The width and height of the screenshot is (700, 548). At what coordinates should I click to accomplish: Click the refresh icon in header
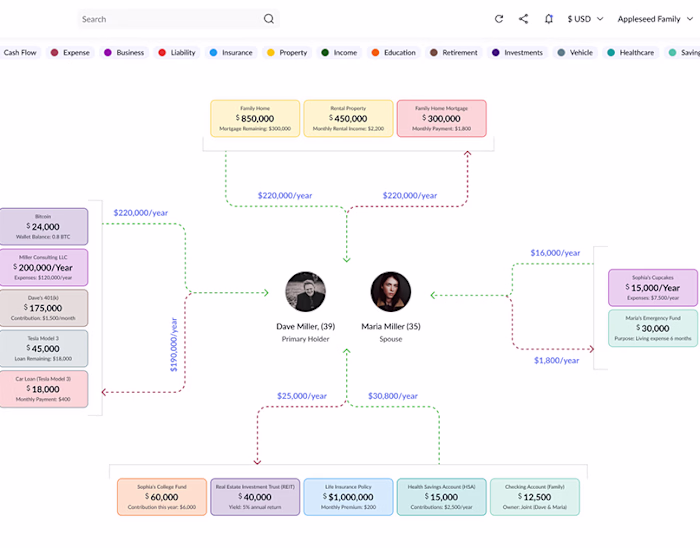[499, 19]
